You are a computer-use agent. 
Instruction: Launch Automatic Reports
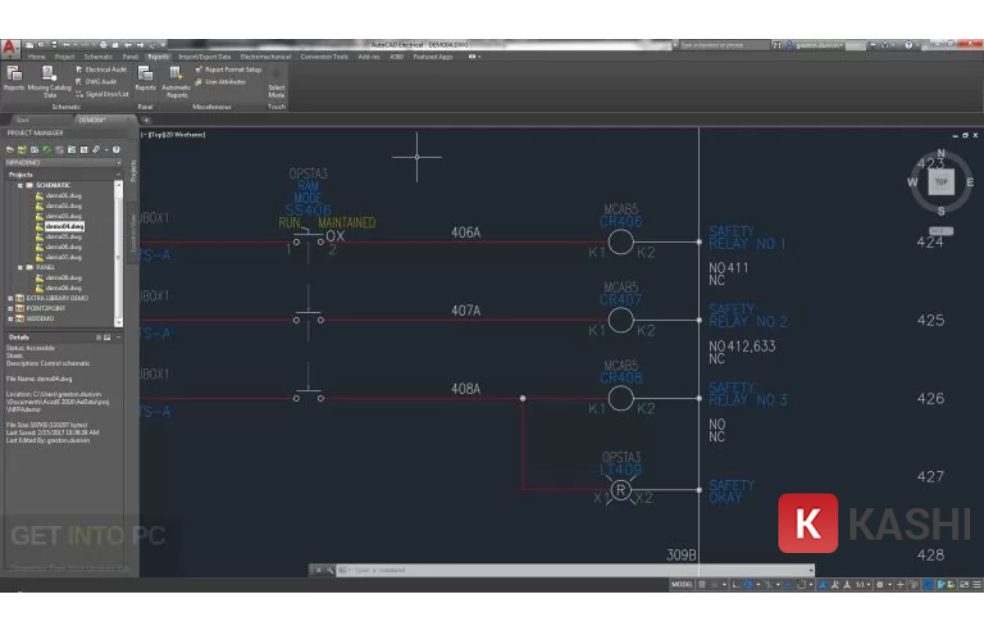[176, 81]
